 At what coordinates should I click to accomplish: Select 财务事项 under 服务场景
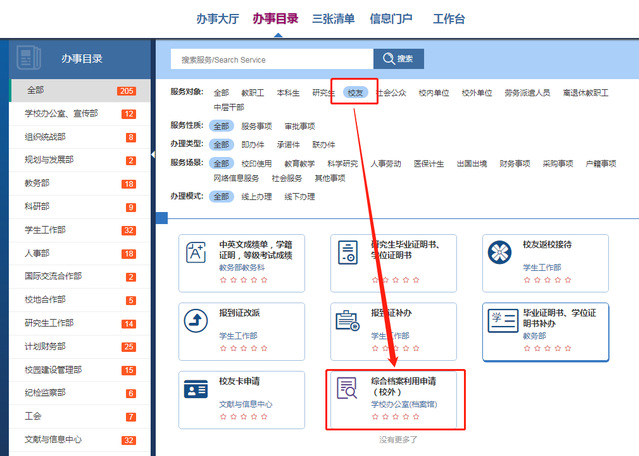(515, 164)
